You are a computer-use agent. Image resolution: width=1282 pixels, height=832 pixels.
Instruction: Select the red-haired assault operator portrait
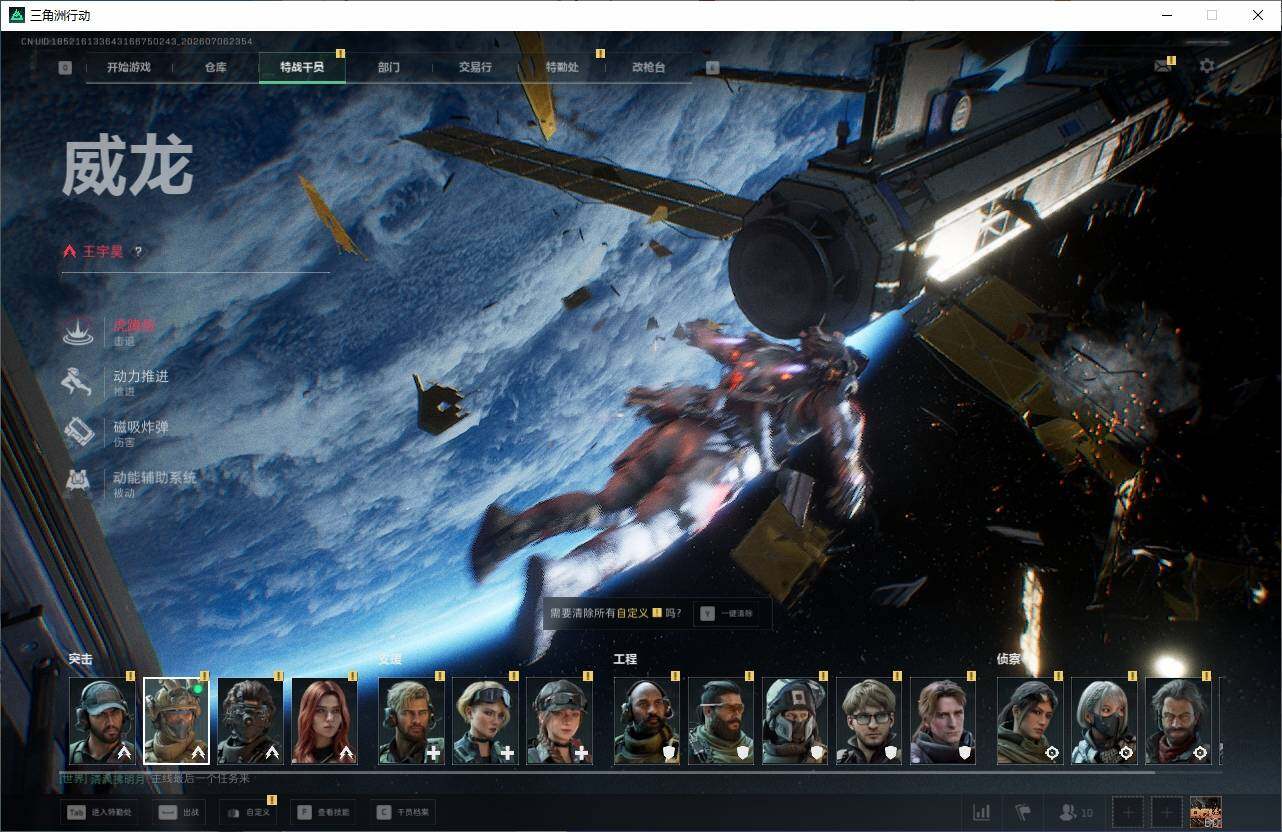[x=324, y=721]
